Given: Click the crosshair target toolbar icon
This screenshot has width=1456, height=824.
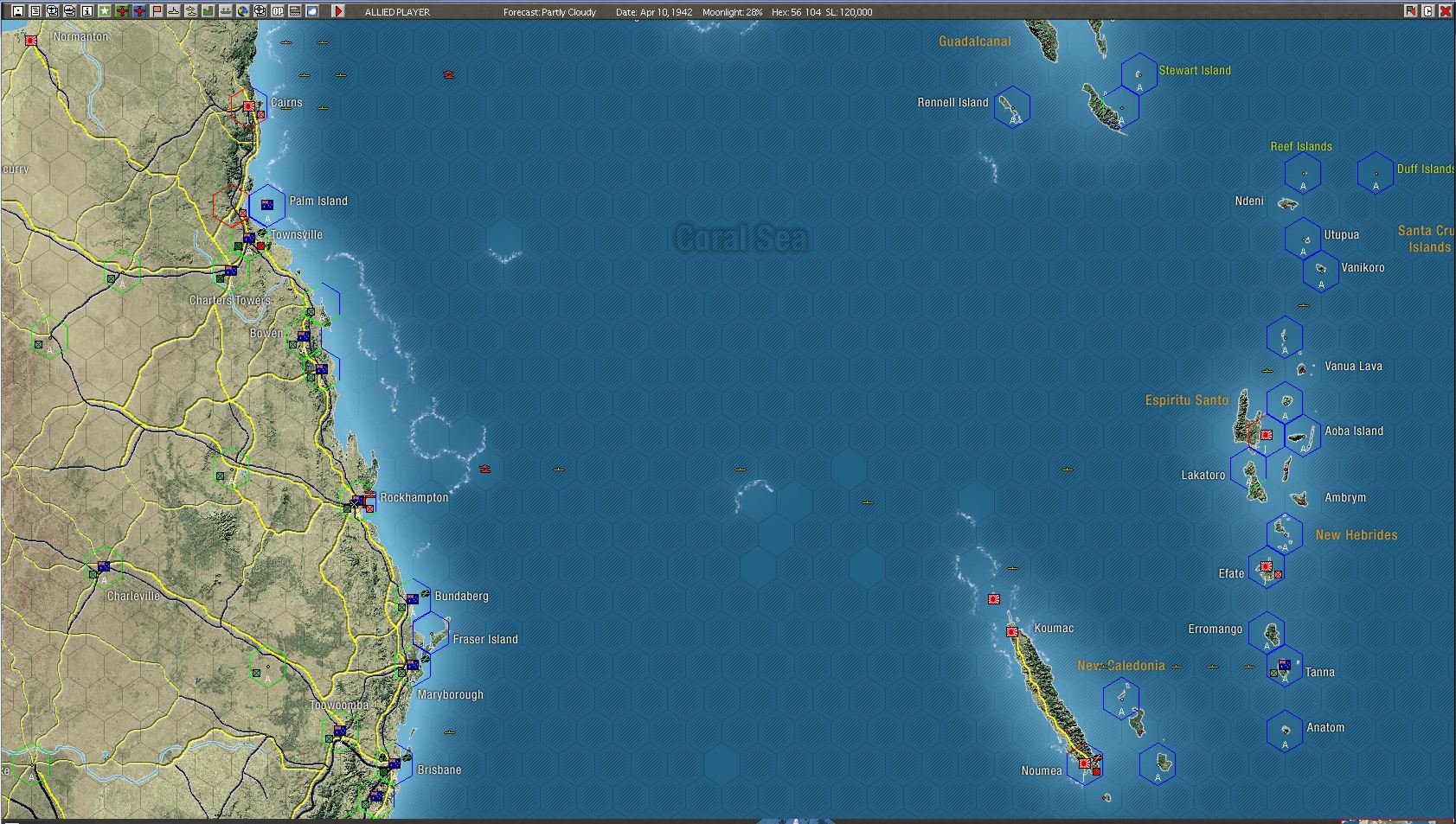Looking at the screenshot, I should coord(260,11).
